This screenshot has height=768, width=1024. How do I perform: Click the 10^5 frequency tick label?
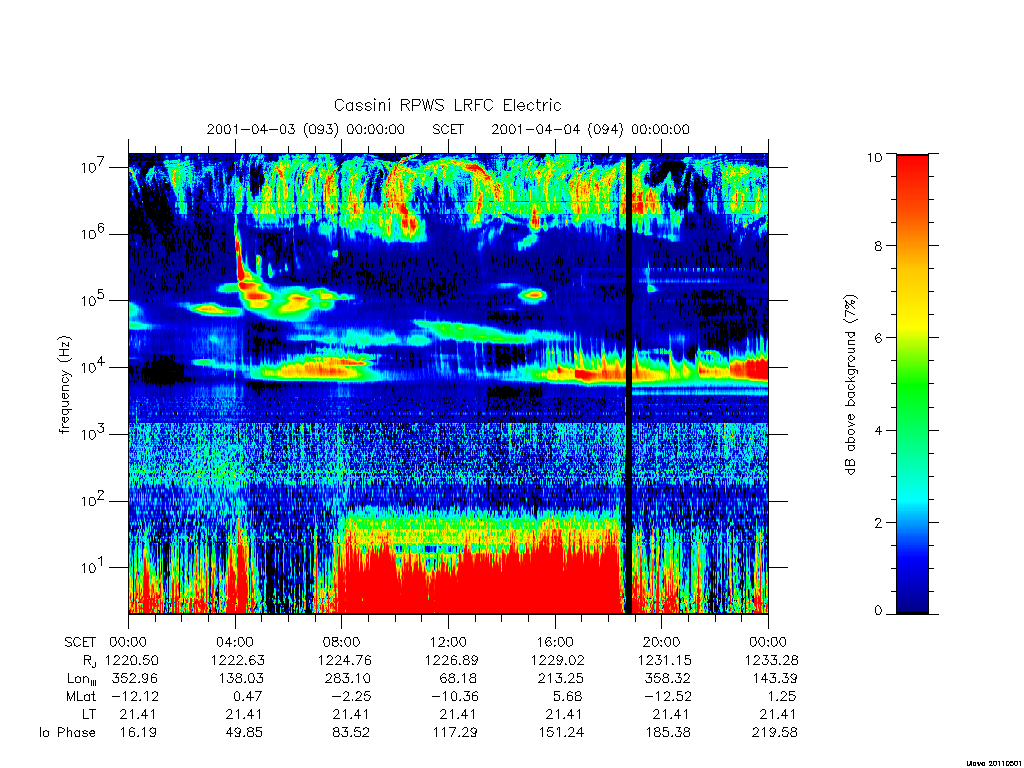[x=94, y=300]
